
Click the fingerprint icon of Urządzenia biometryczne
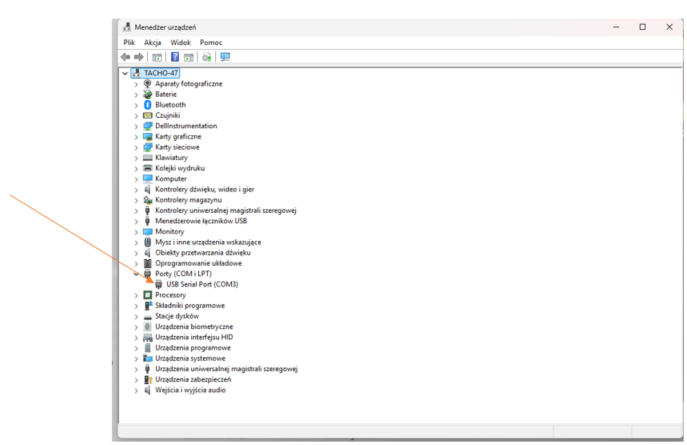pos(148,327)
